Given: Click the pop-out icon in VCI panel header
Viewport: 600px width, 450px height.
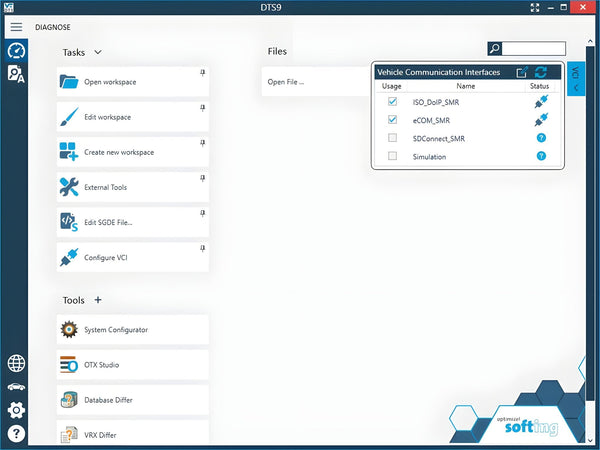Looking at the screenshot, I should pyautogui.click(x=522, y=72).
